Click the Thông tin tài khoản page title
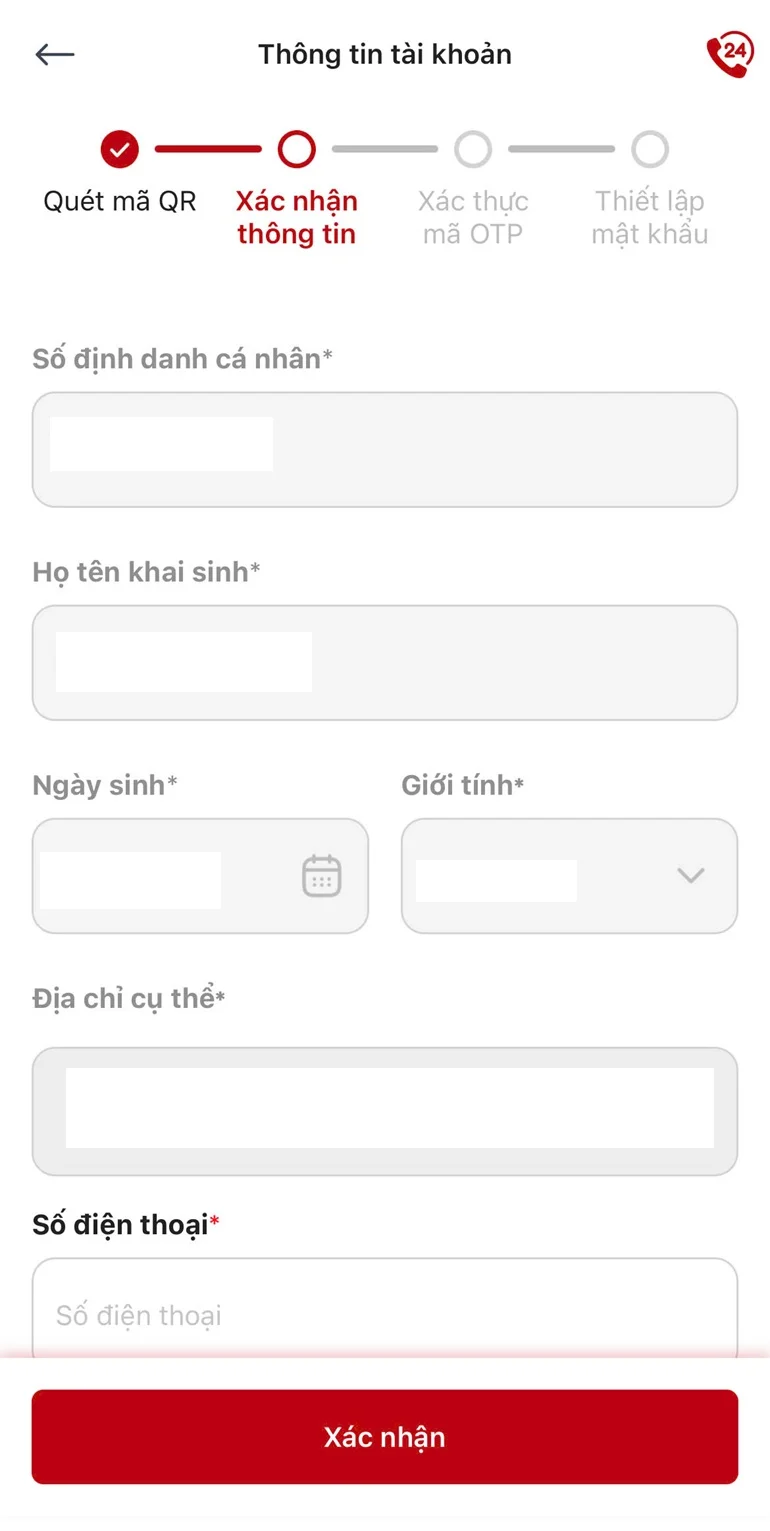The height and width of the screenshot is (1531, 770). click(385, 54)
